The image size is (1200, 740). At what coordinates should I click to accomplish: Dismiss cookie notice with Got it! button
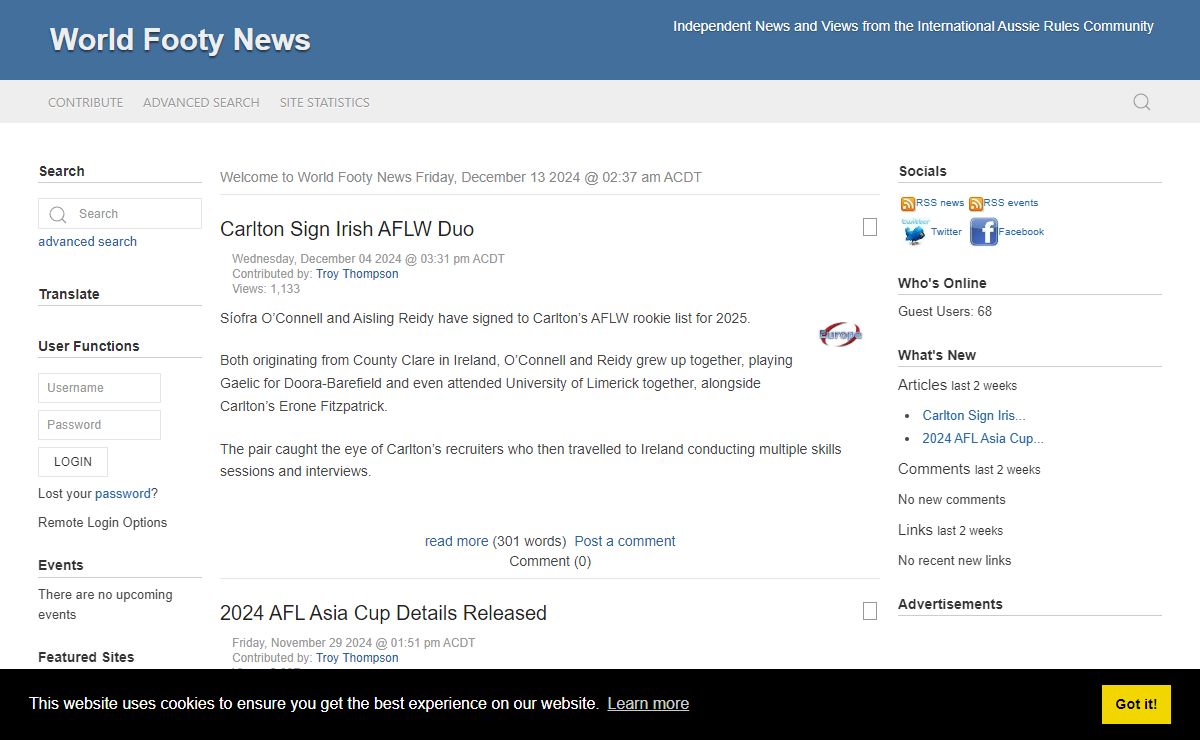pyautogui.click(x=1136, y=704)
